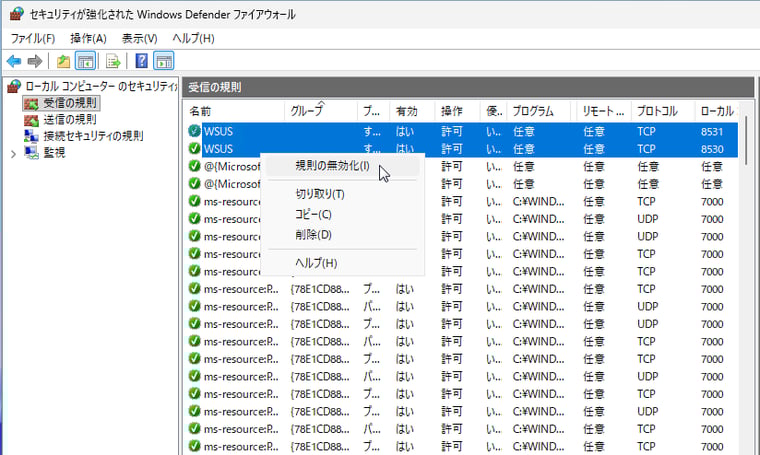Click the 送信の規則 tree node icon

(x=32, y=120)
